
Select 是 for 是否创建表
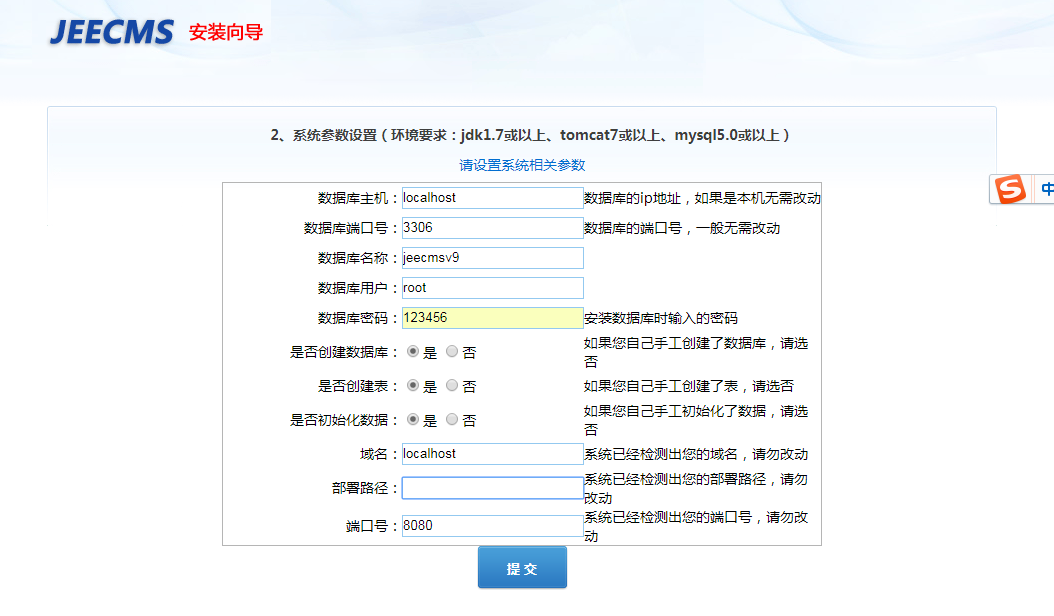click(413, 385)
